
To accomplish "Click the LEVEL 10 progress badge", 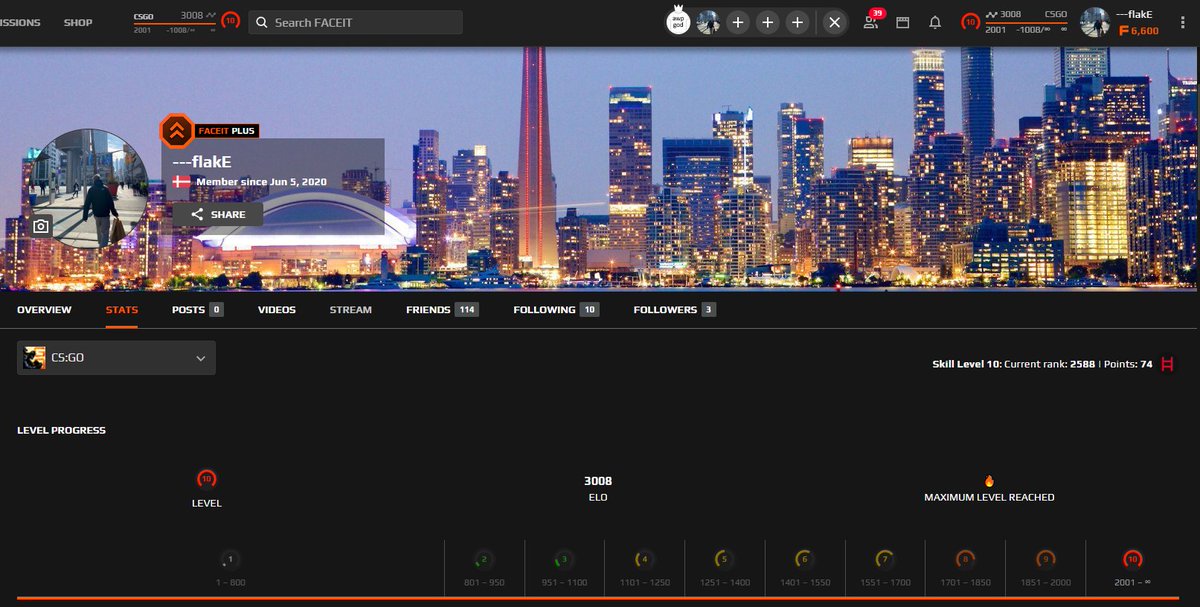I will (206, 479).
